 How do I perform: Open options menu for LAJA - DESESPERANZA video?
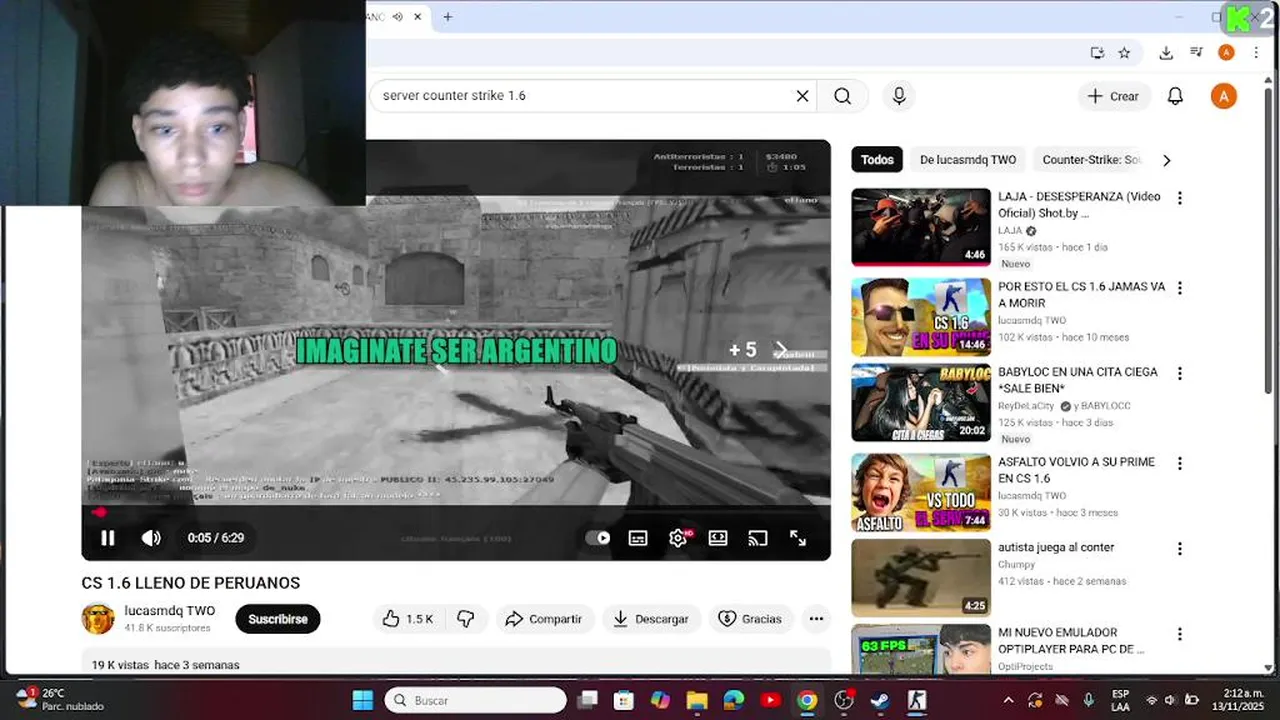click(x=1180, y=198)
